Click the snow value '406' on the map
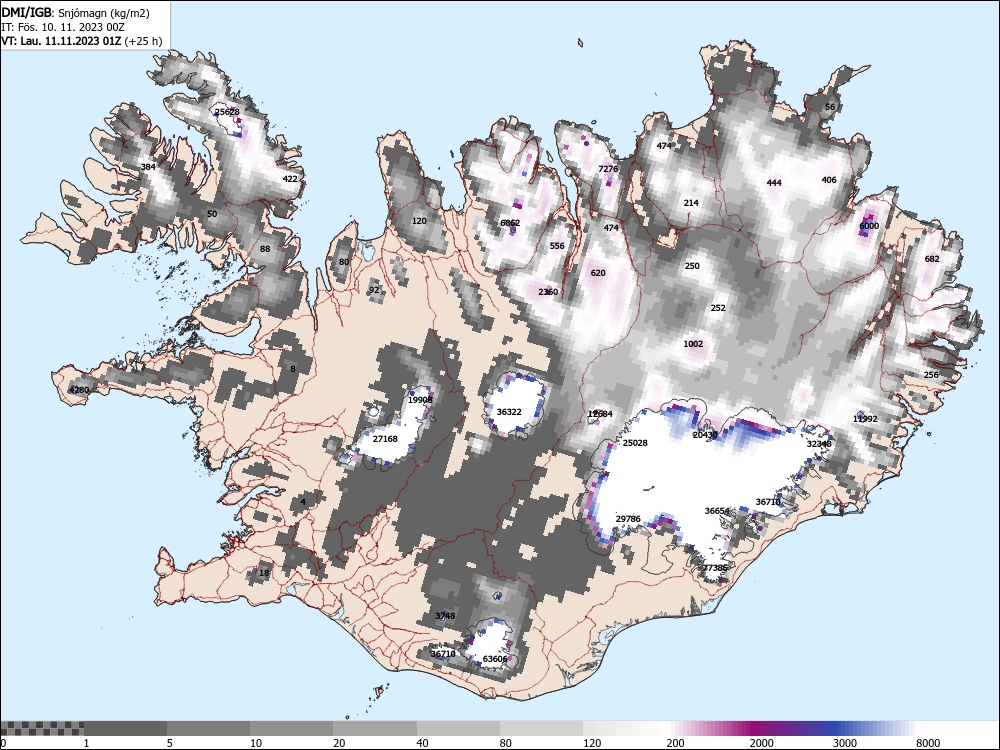 [x=829, y=180]
